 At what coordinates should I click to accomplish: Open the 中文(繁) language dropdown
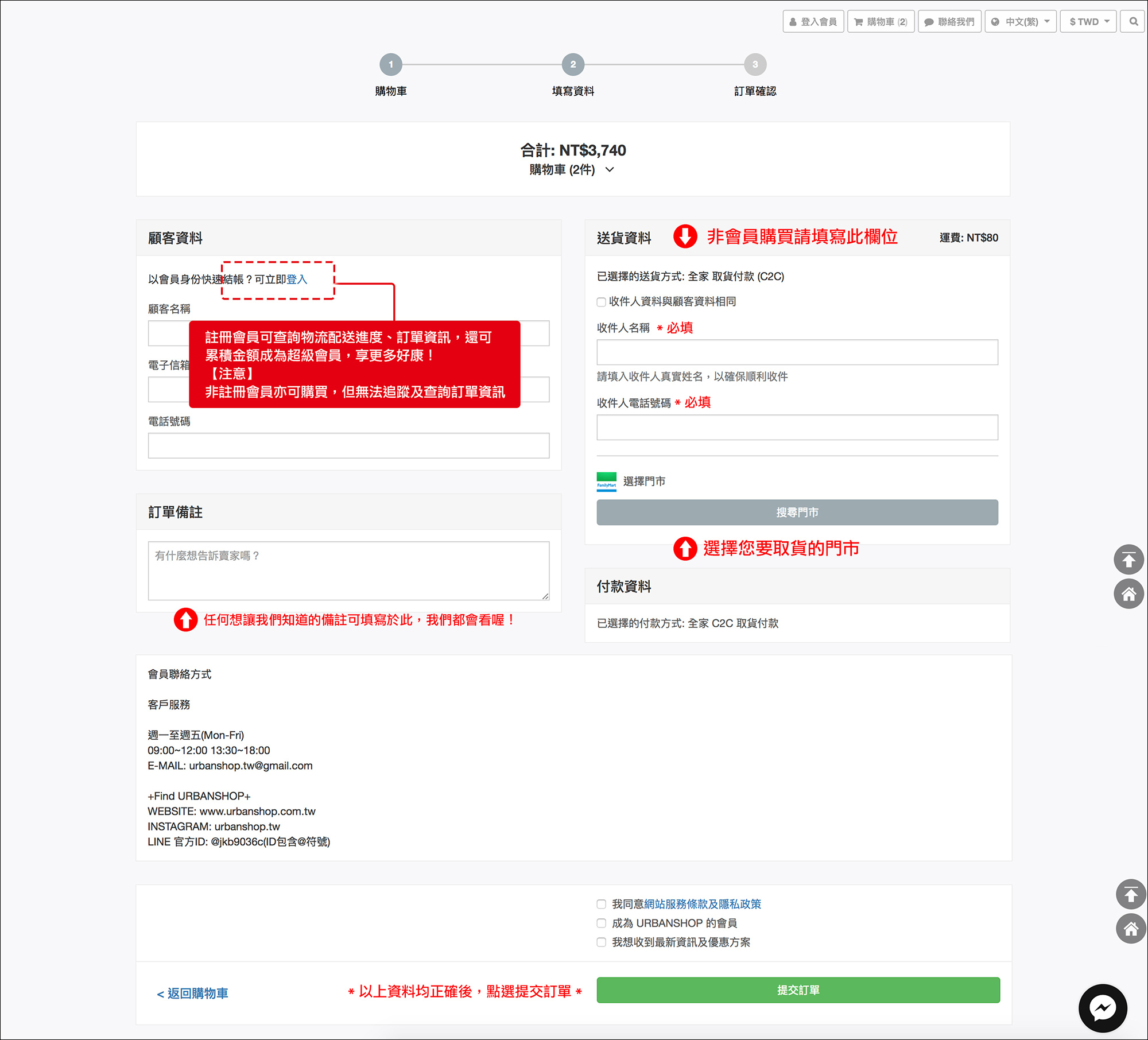click(x=1021, y=22)
